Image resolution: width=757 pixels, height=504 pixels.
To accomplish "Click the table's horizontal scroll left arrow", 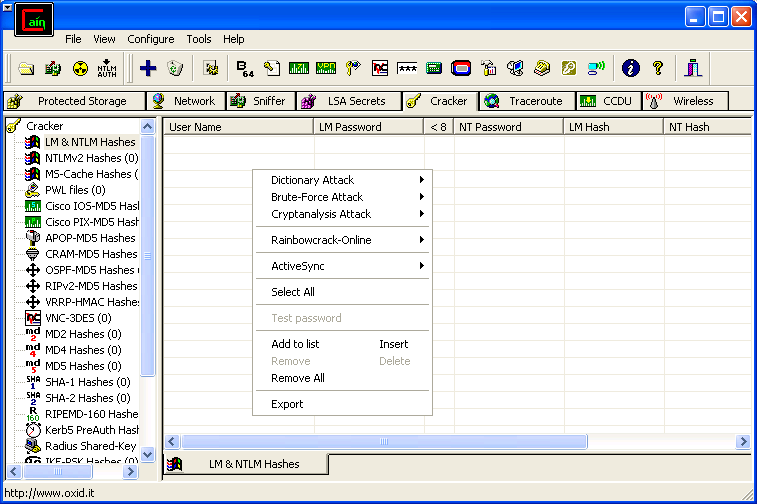I will 172,441.
